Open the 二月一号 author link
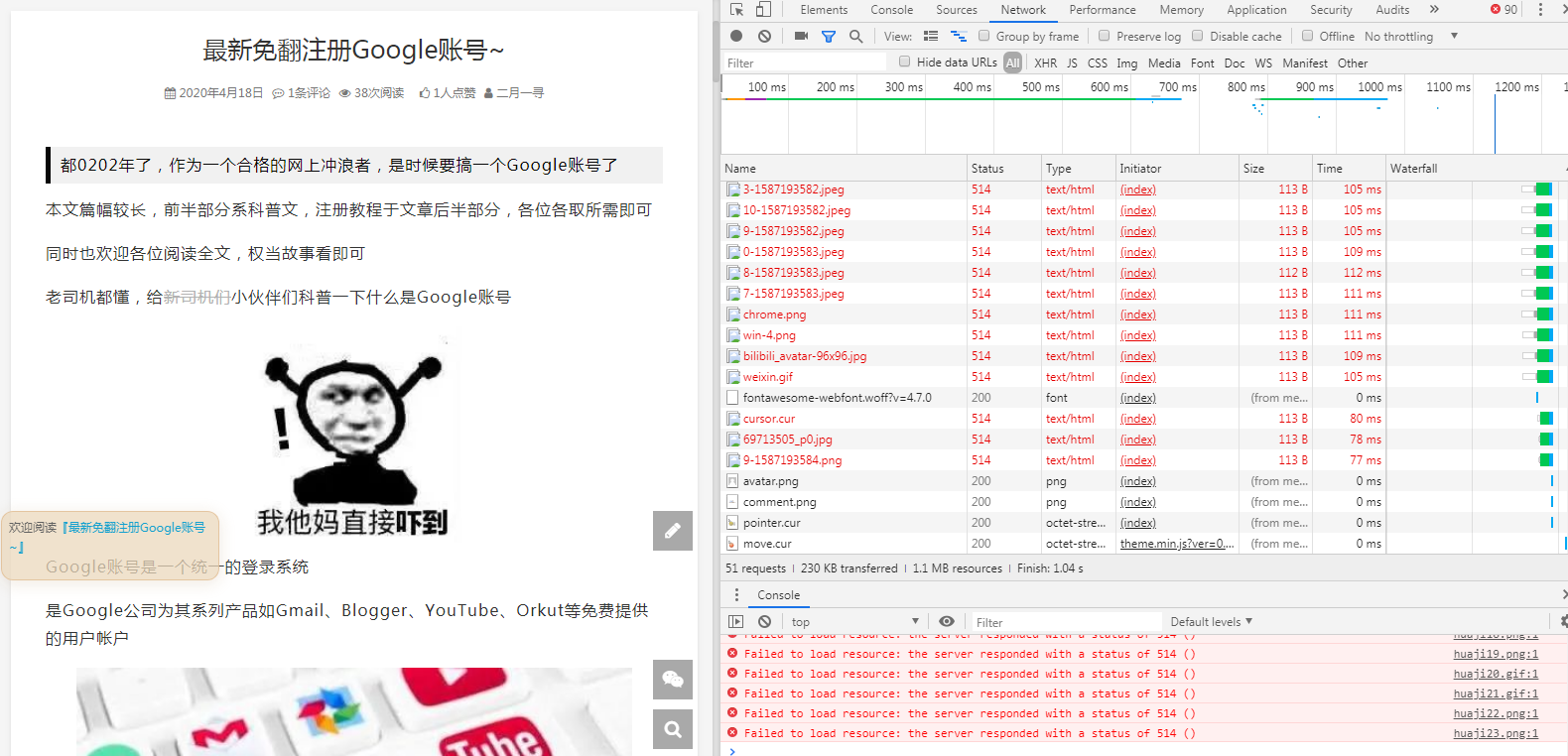This screenshot has width=1568, height=756. 514,93
